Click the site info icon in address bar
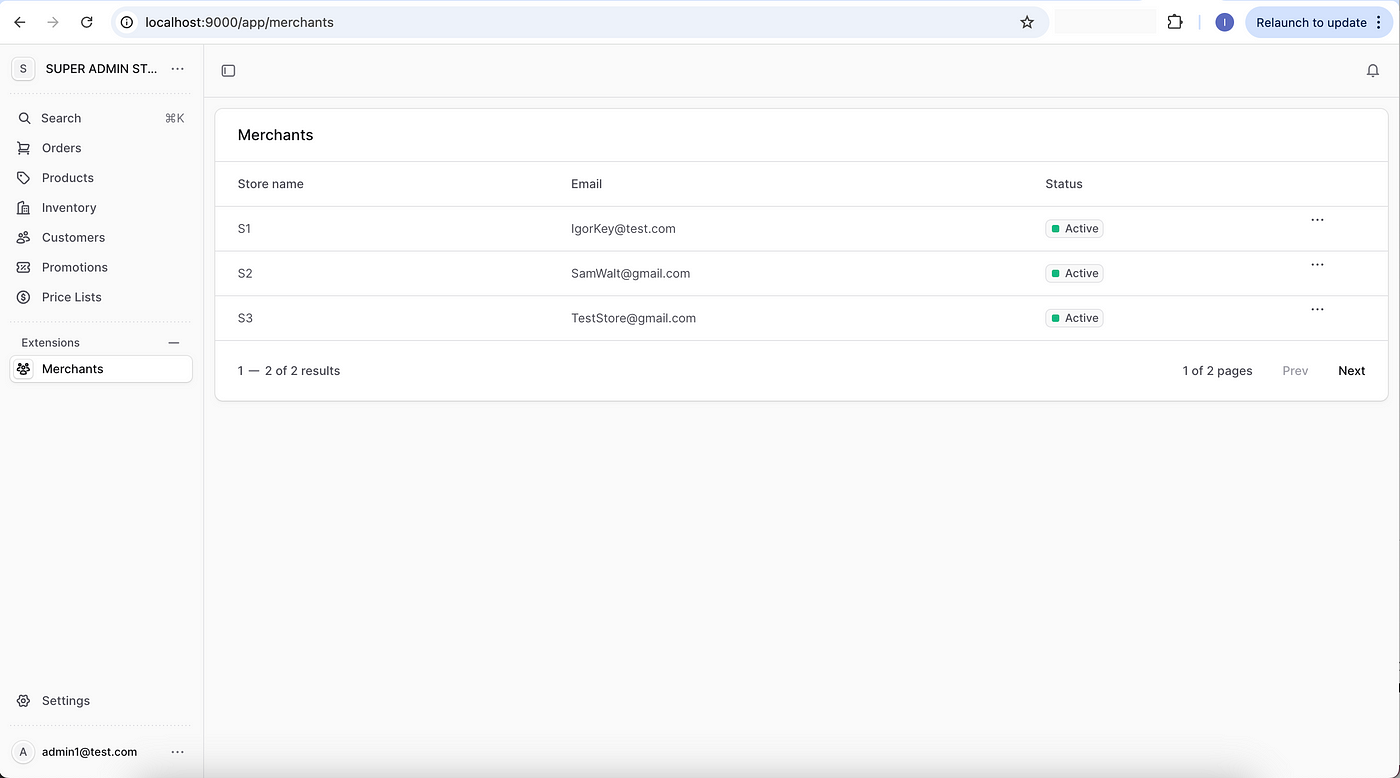The height and width of the screenshot is (778, 1400). click(127, 22)
